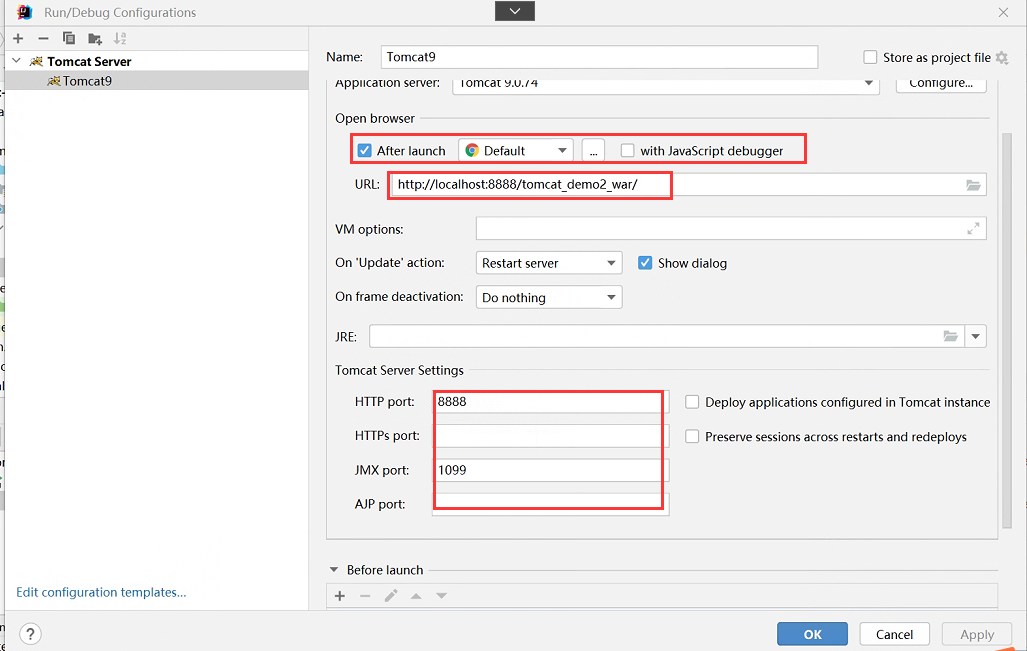Click the IntelliJ icon in title bar

point(24,12)
